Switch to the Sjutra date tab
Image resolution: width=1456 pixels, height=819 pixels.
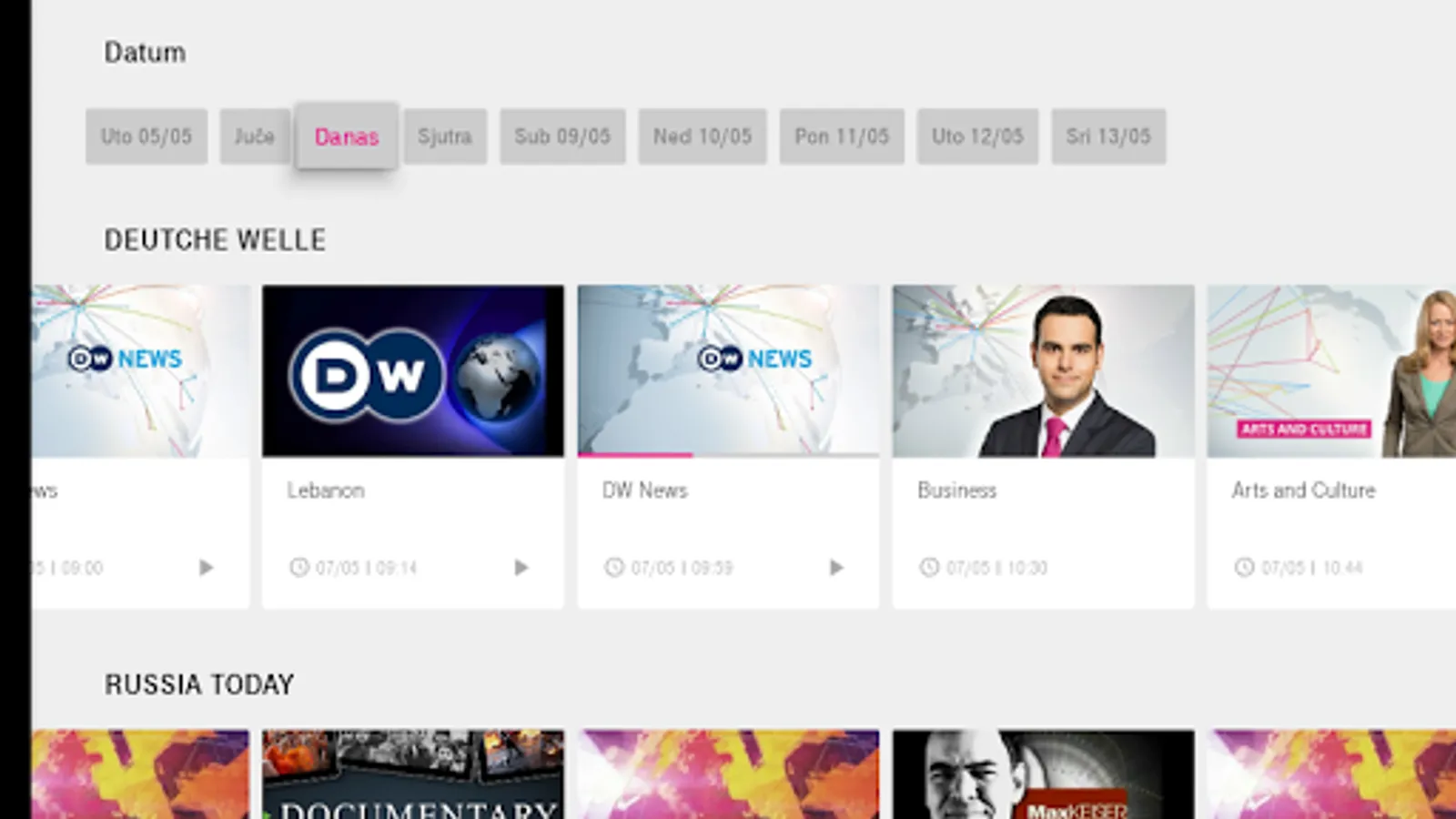[x=445, y=136]
